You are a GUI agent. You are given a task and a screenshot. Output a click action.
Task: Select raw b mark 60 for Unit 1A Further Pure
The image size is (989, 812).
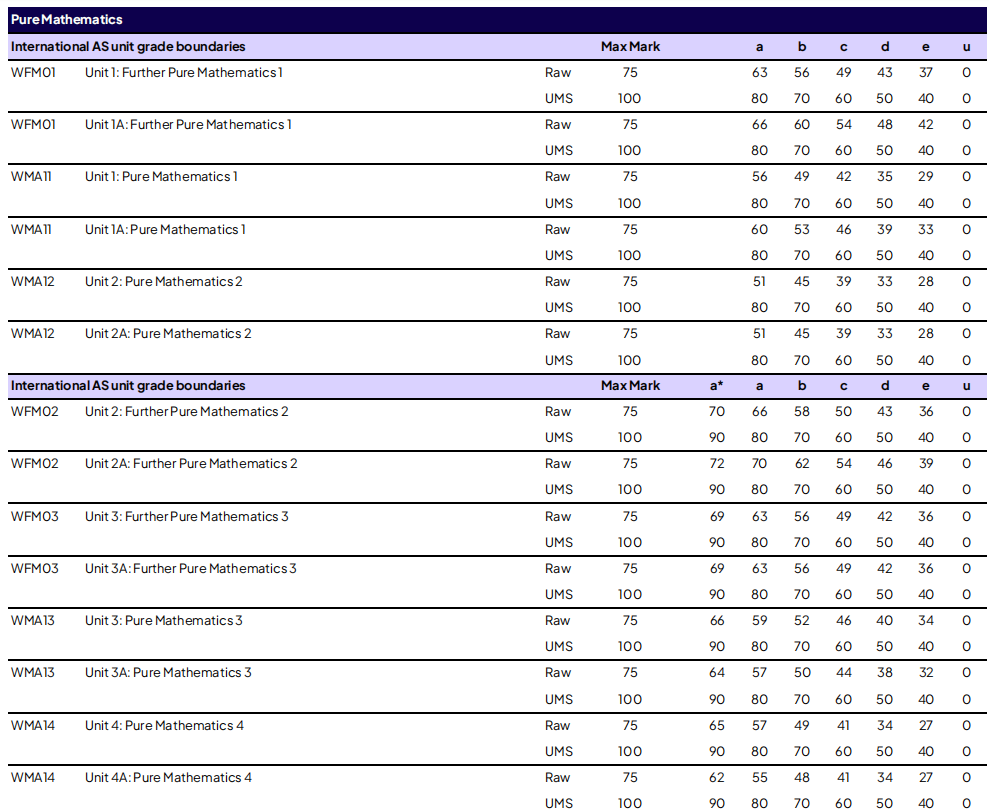click(x=801, y=125)
